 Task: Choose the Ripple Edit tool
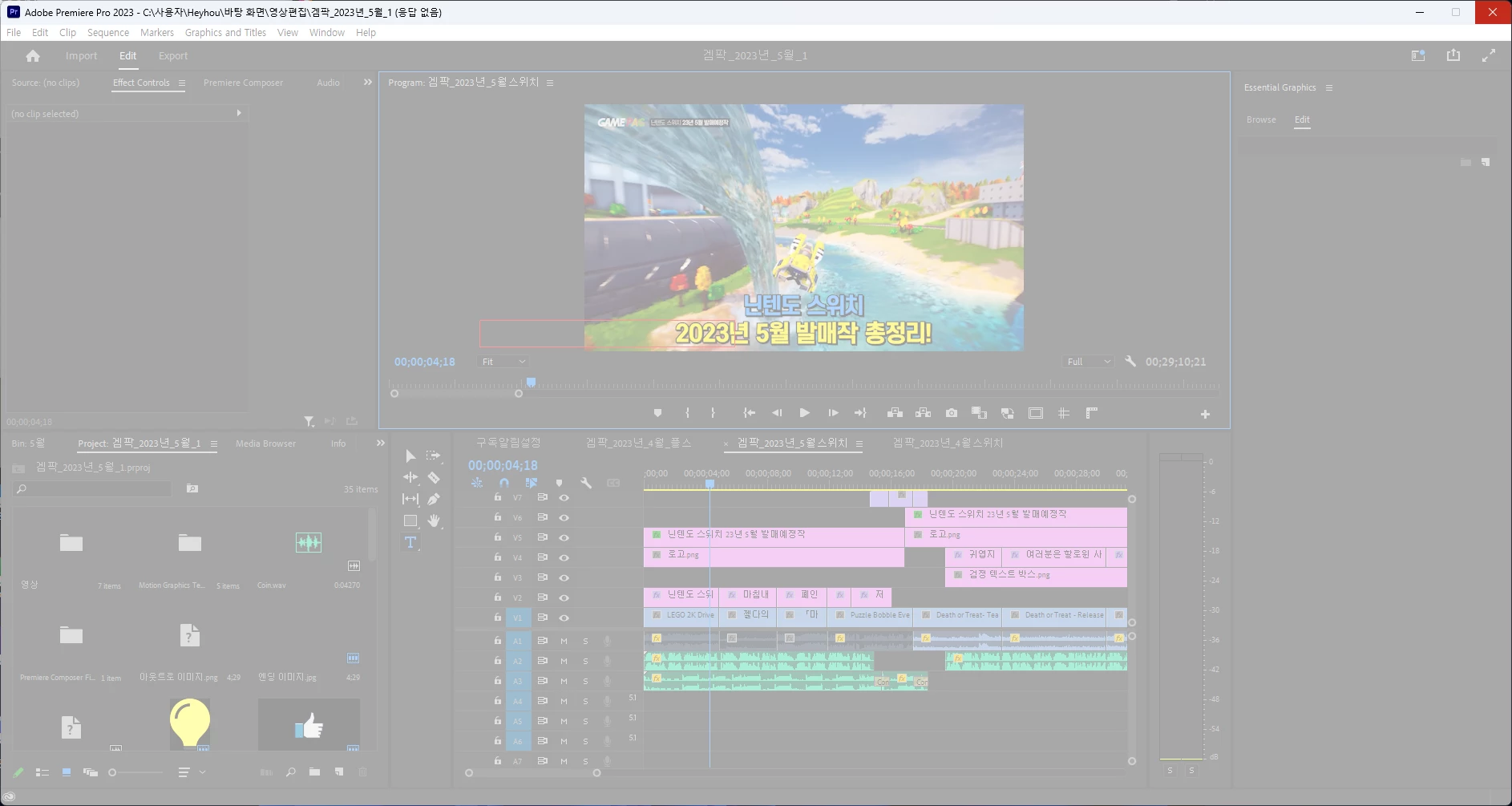(x=410, y=477)
